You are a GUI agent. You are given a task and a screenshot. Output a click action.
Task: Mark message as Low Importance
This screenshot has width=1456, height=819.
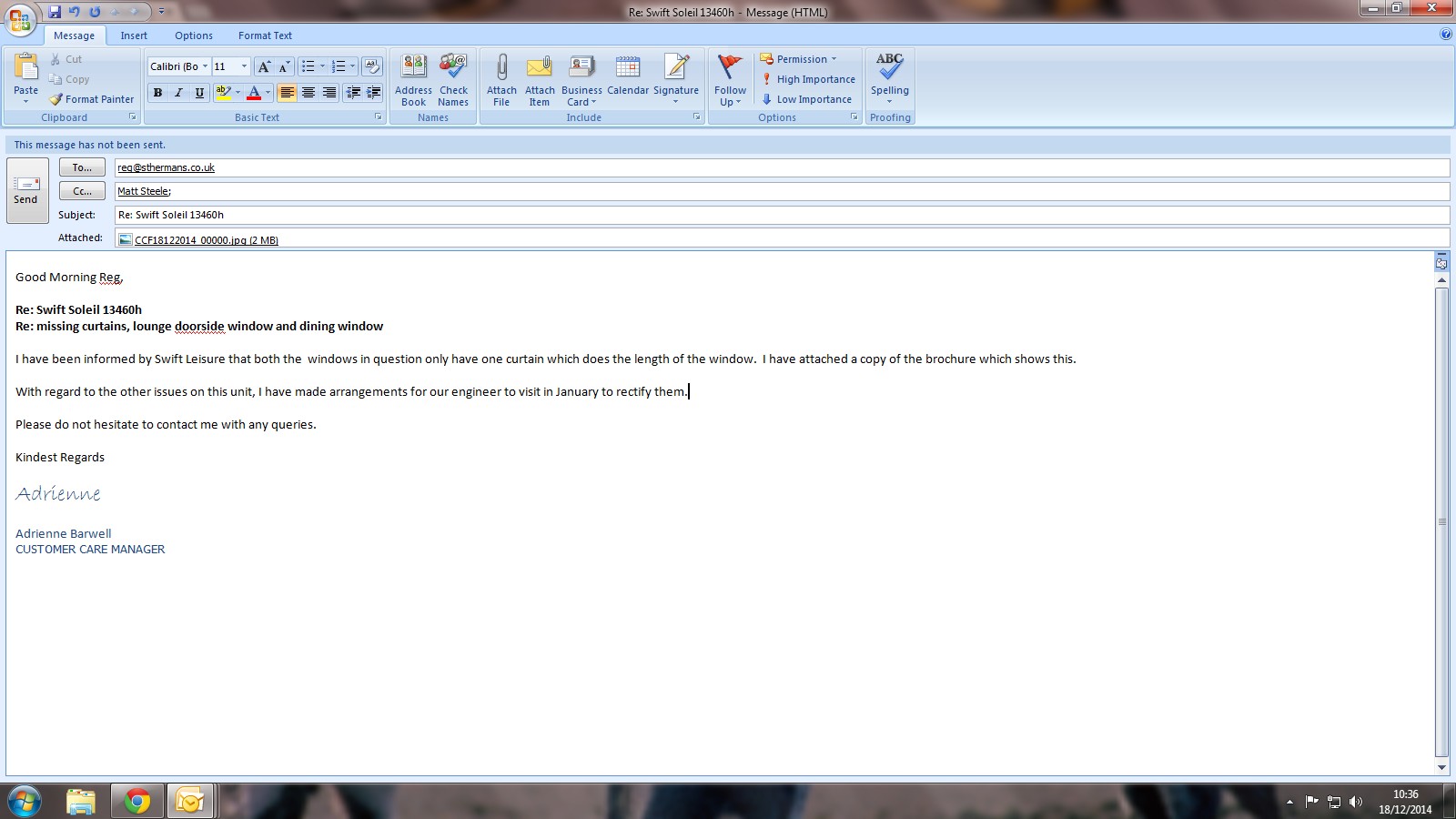[806, 99]
